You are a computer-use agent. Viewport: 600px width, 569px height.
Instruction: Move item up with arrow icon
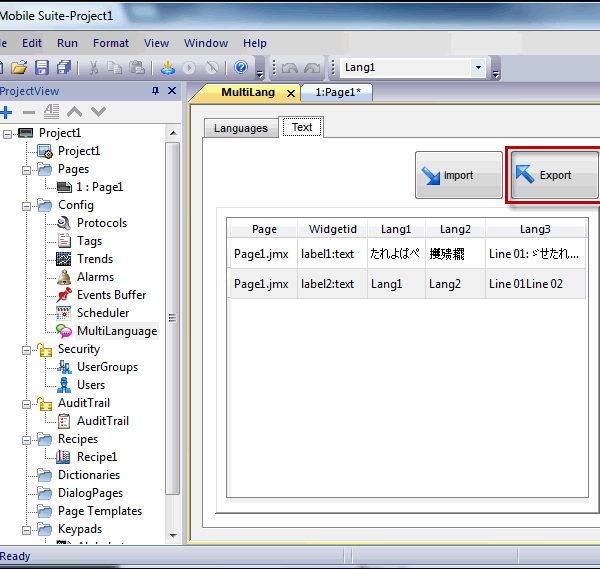point(74,112)
